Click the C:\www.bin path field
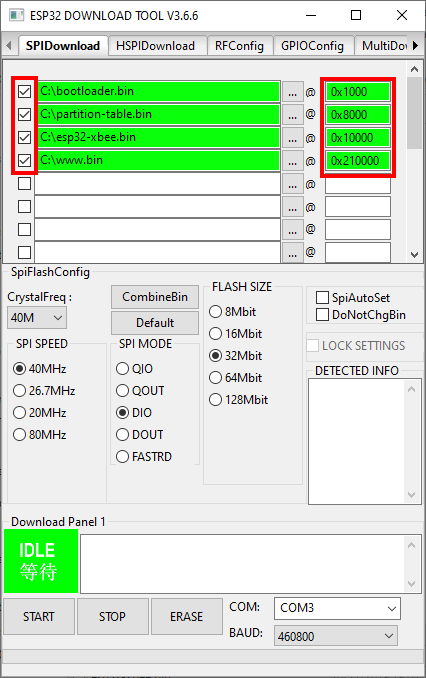The height and width of the screenshot is (678, 426). click(158, 160)
